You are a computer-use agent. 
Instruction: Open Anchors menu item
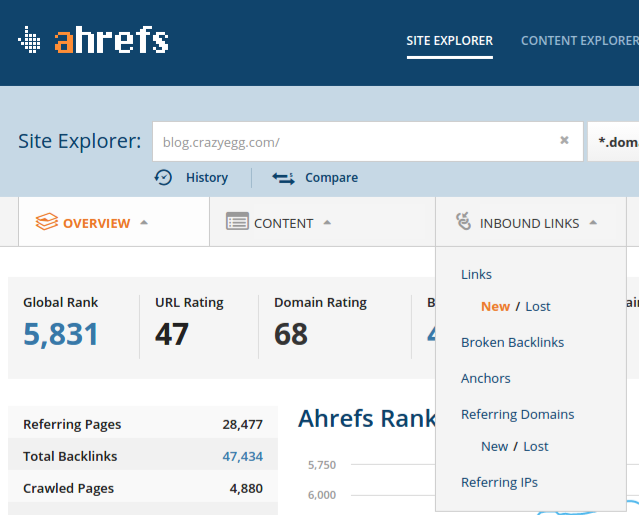(485, 379)
